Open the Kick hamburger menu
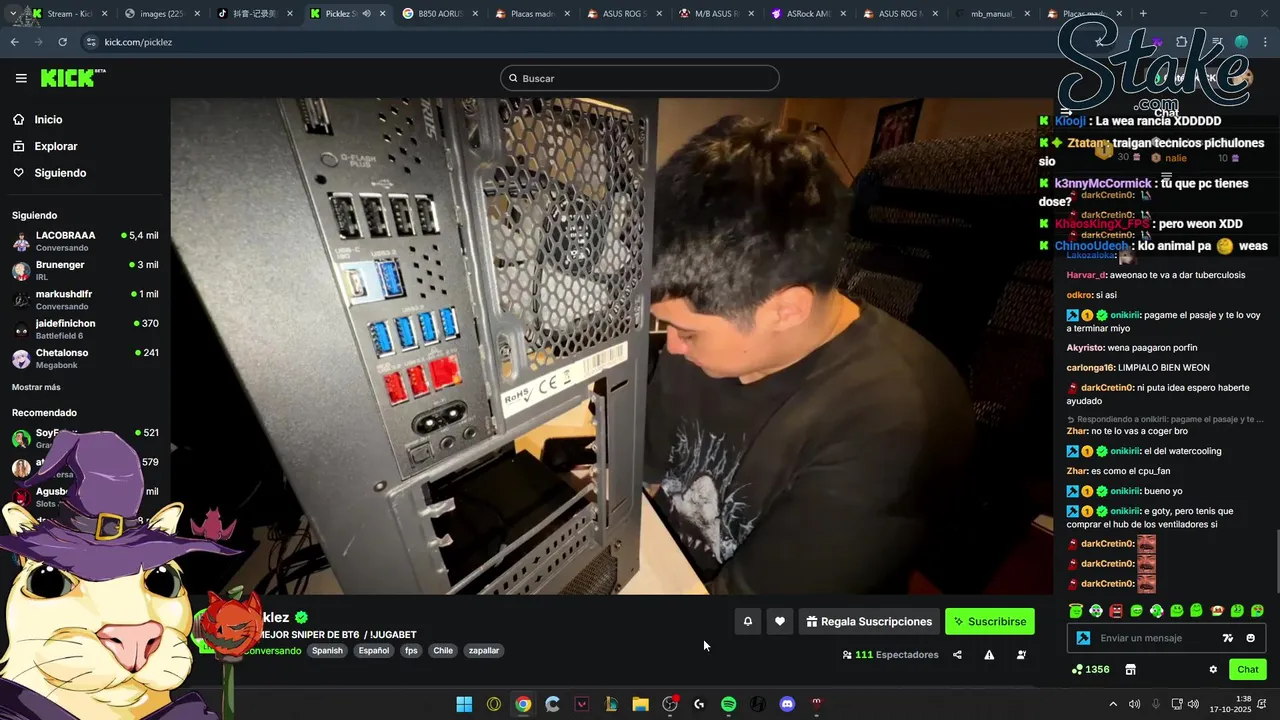This screenshot has height=720, width=1280. click(21, 78)
